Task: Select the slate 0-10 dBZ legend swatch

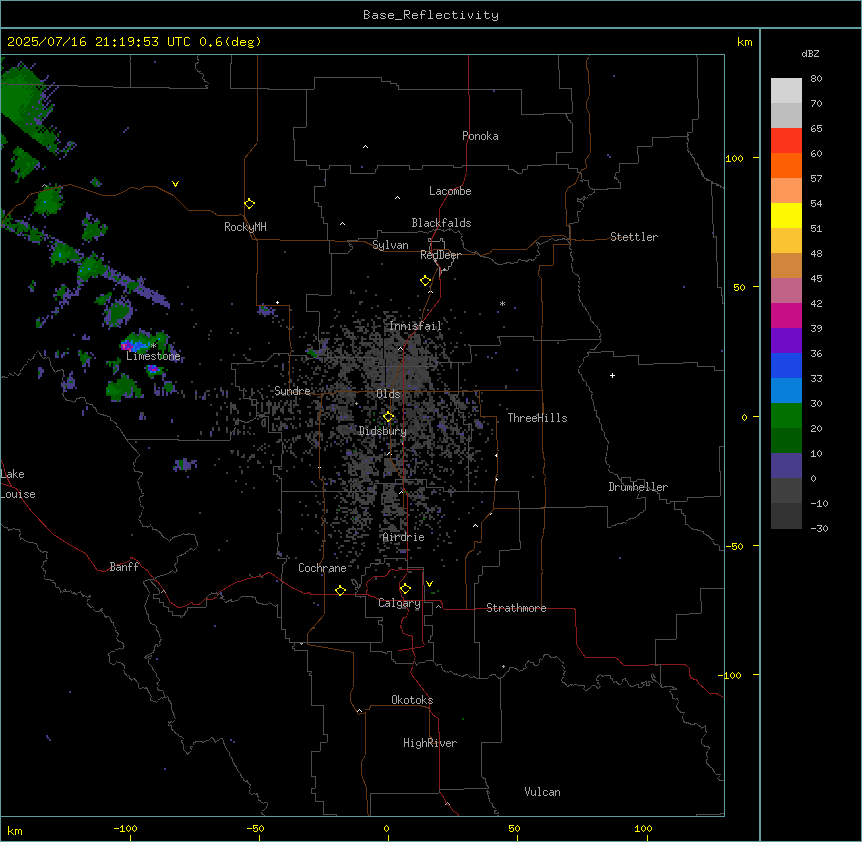Action: point(786,466)
